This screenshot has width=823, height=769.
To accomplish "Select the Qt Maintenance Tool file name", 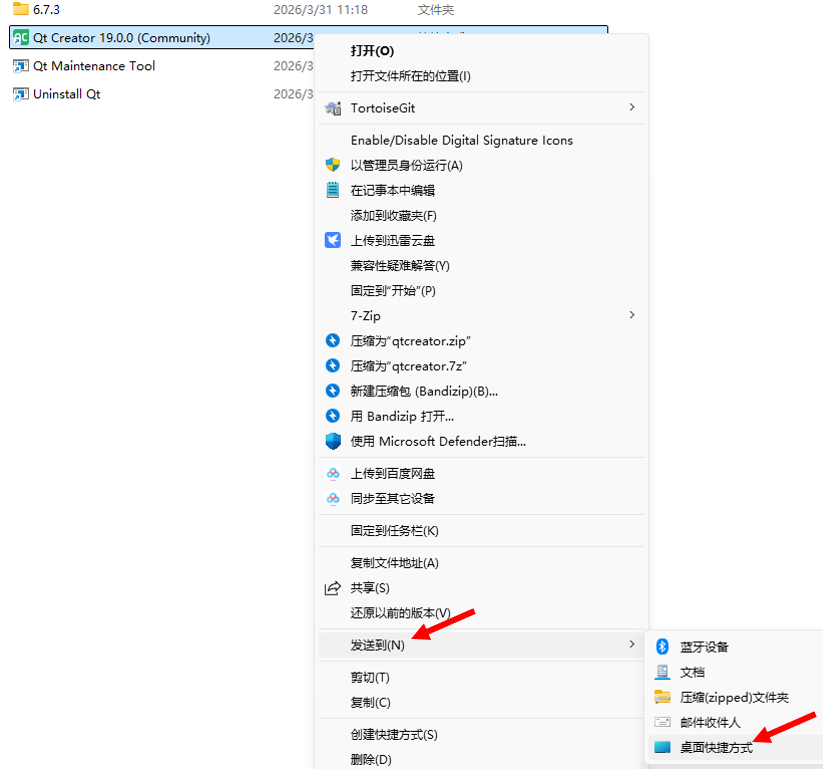I will pos(94,66).
